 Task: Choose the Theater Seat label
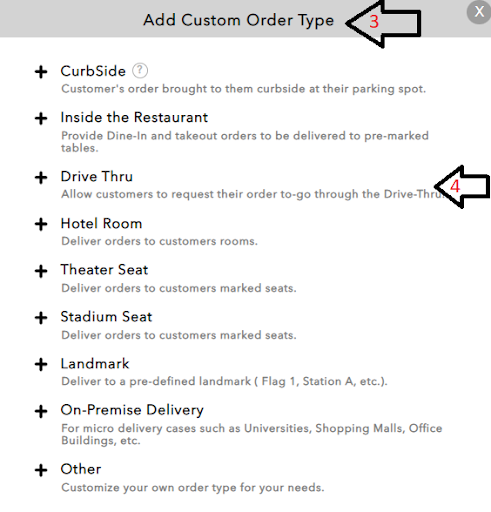(104, 270)
